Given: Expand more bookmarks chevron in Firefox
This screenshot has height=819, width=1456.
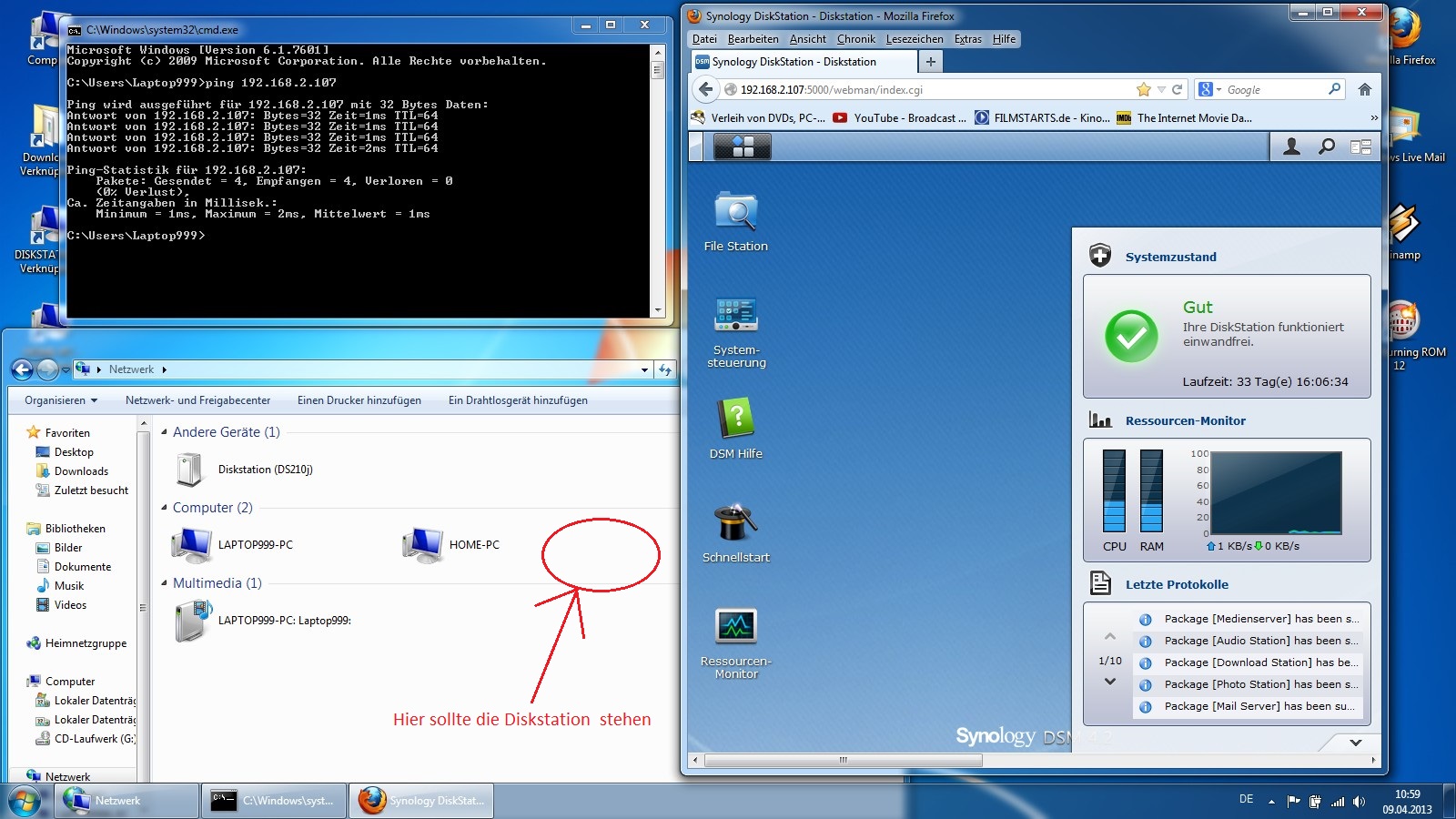Looking at the screenshot, I should click(1374, 117).
